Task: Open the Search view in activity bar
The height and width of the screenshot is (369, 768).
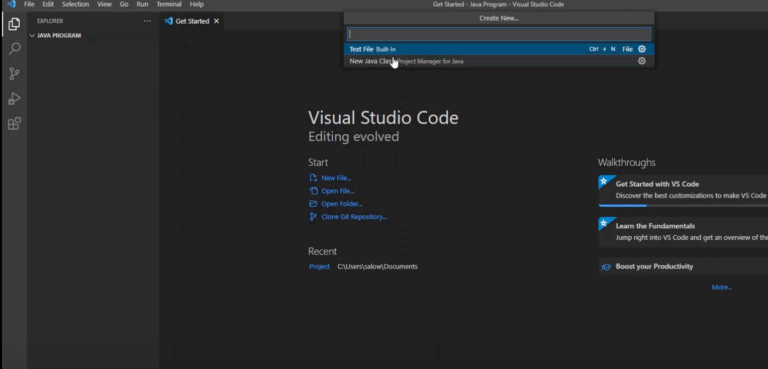Action: (x=14, y=49)
